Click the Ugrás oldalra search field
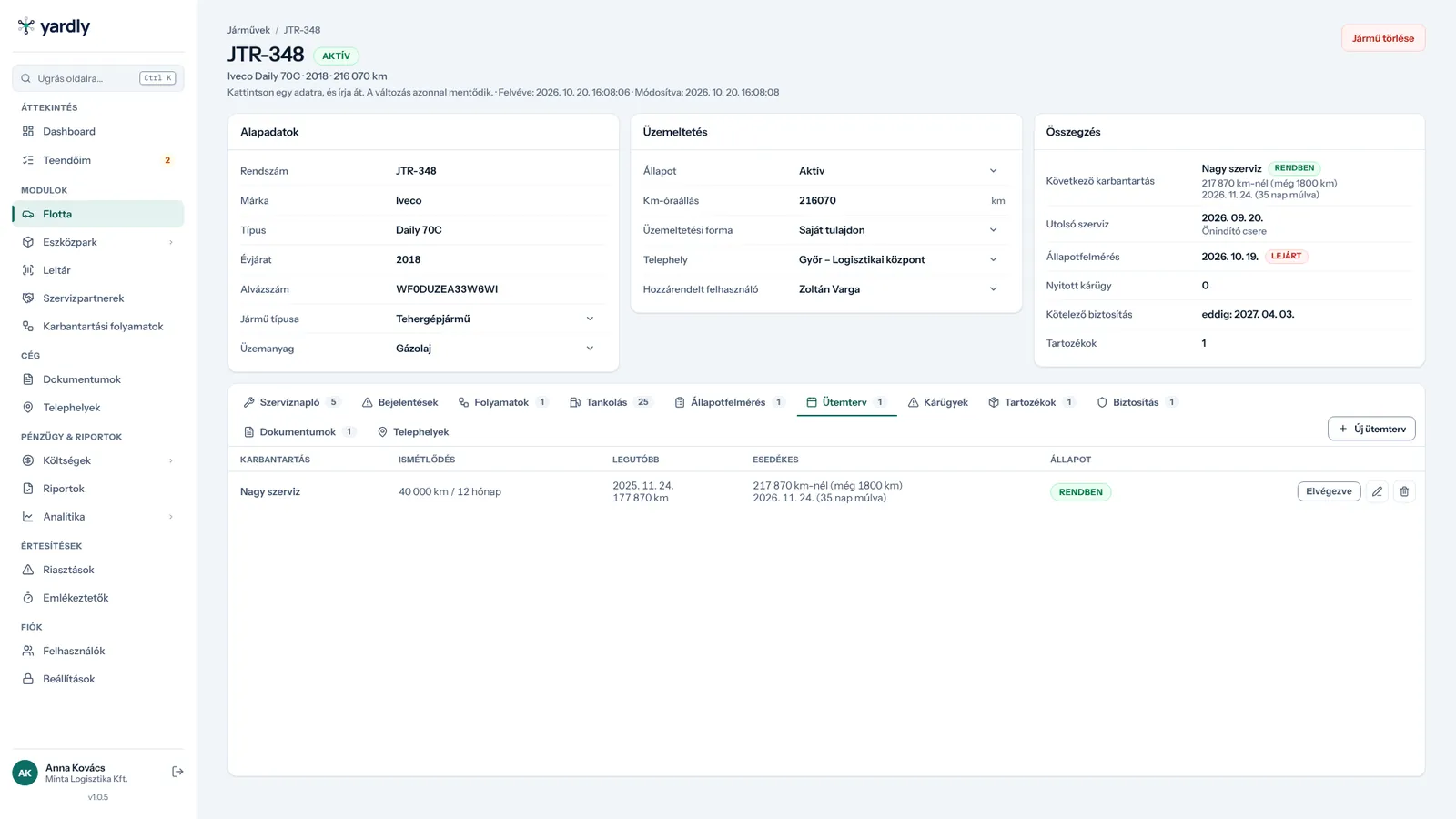Image resolution: width=1456 pixels, height=819 pixels. pos(98,78)
